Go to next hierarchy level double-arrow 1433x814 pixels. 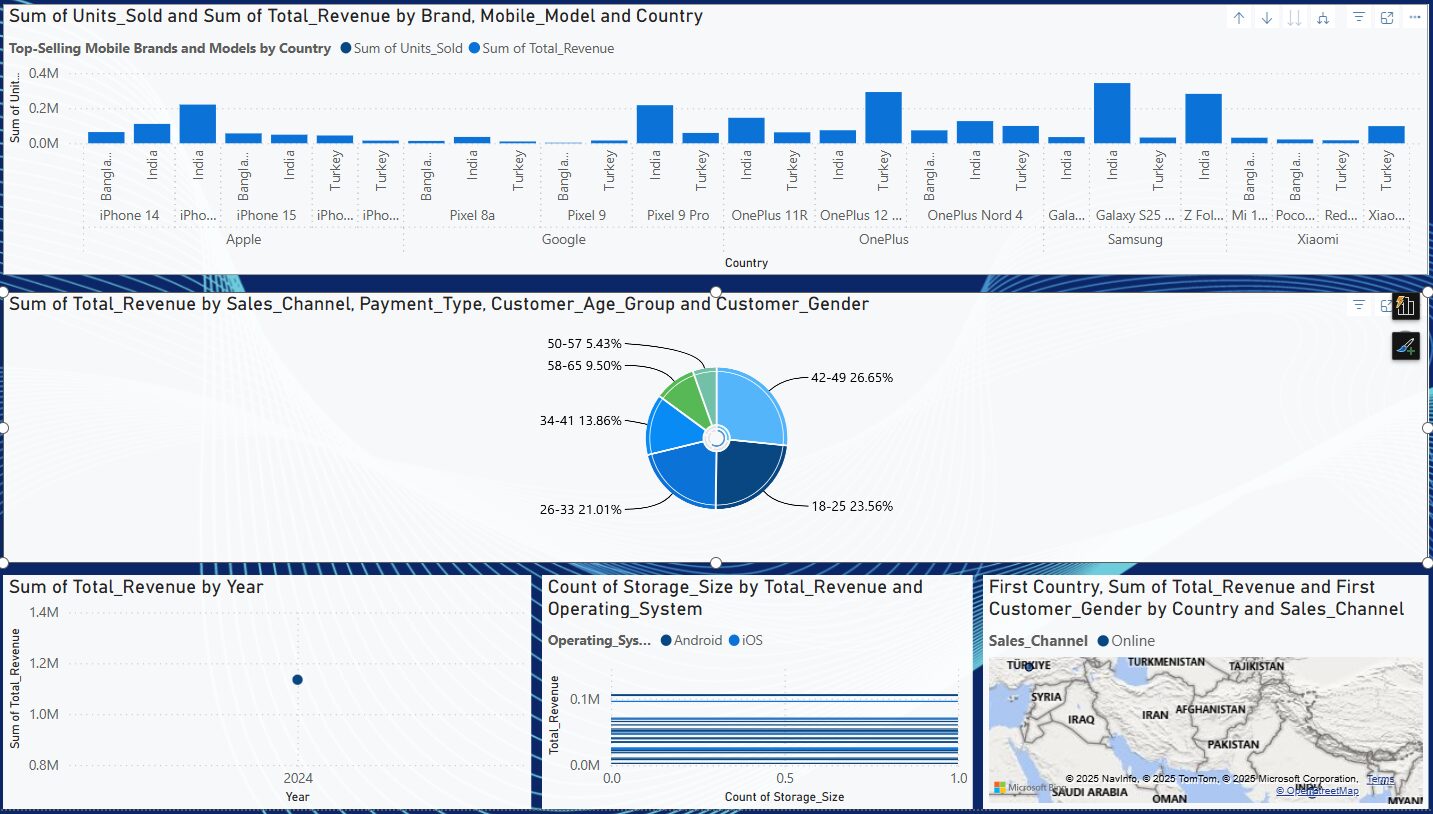(x=1295, y=18)
